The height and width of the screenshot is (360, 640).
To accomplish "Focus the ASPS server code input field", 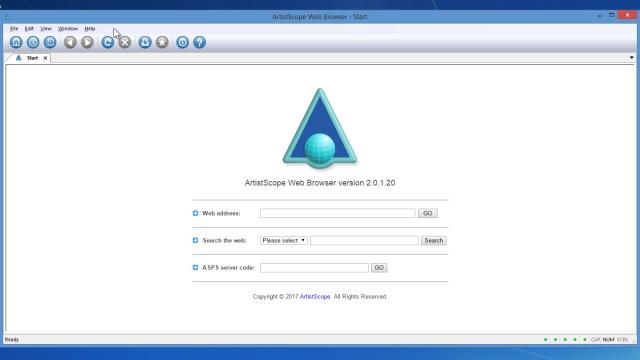I will click(314, 268).
